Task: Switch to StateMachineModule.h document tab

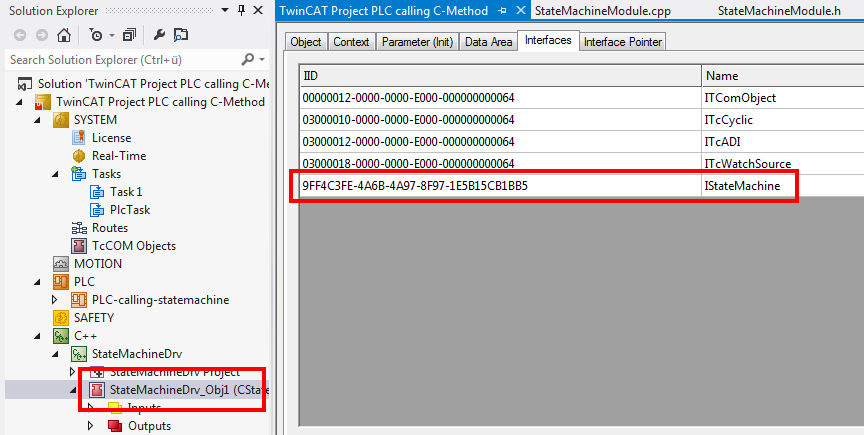Action: (779, 11)
